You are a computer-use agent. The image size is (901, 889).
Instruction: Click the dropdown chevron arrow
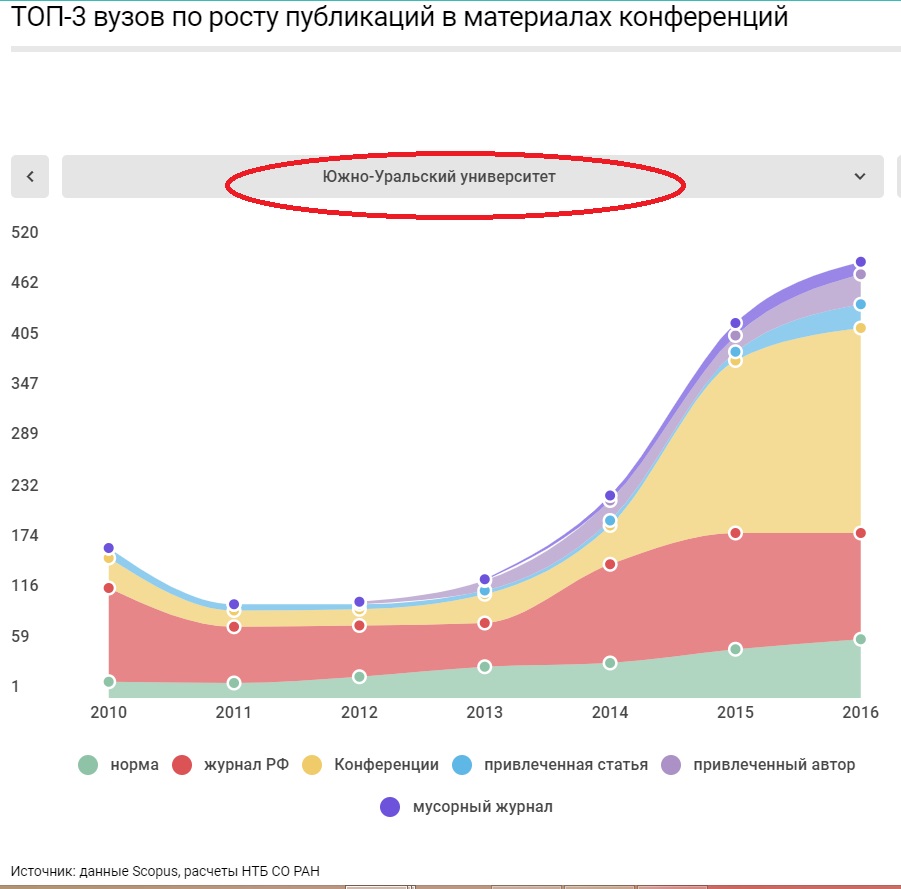(x=859, y=177)
